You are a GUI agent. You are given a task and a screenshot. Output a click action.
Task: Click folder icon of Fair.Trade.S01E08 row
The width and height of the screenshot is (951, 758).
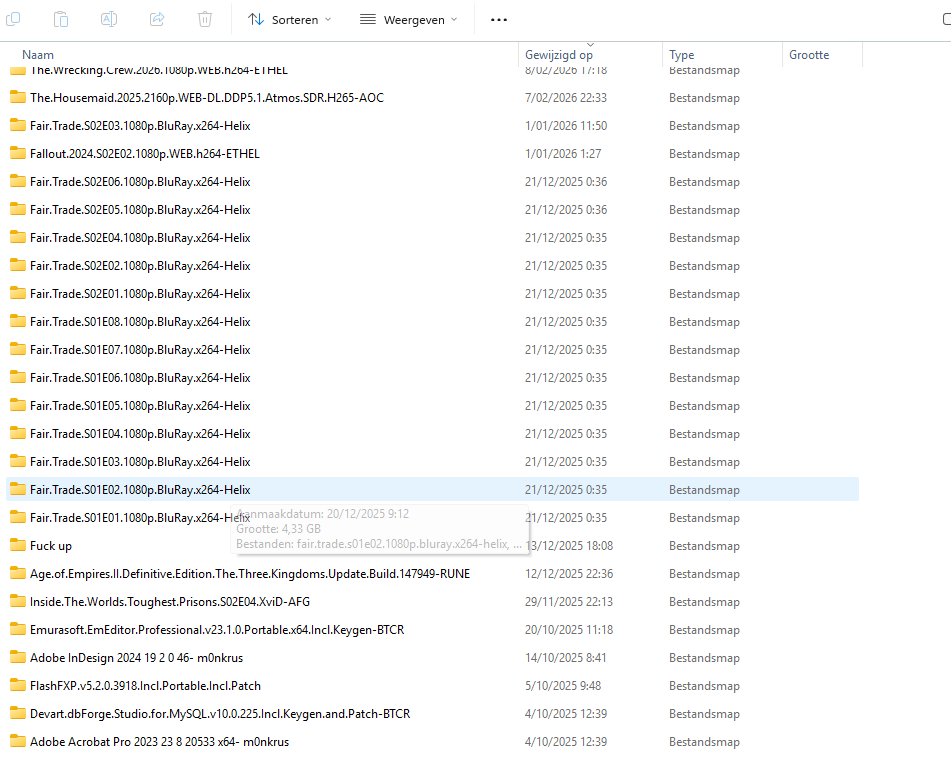pyautogui.click(x=18, y=321)
